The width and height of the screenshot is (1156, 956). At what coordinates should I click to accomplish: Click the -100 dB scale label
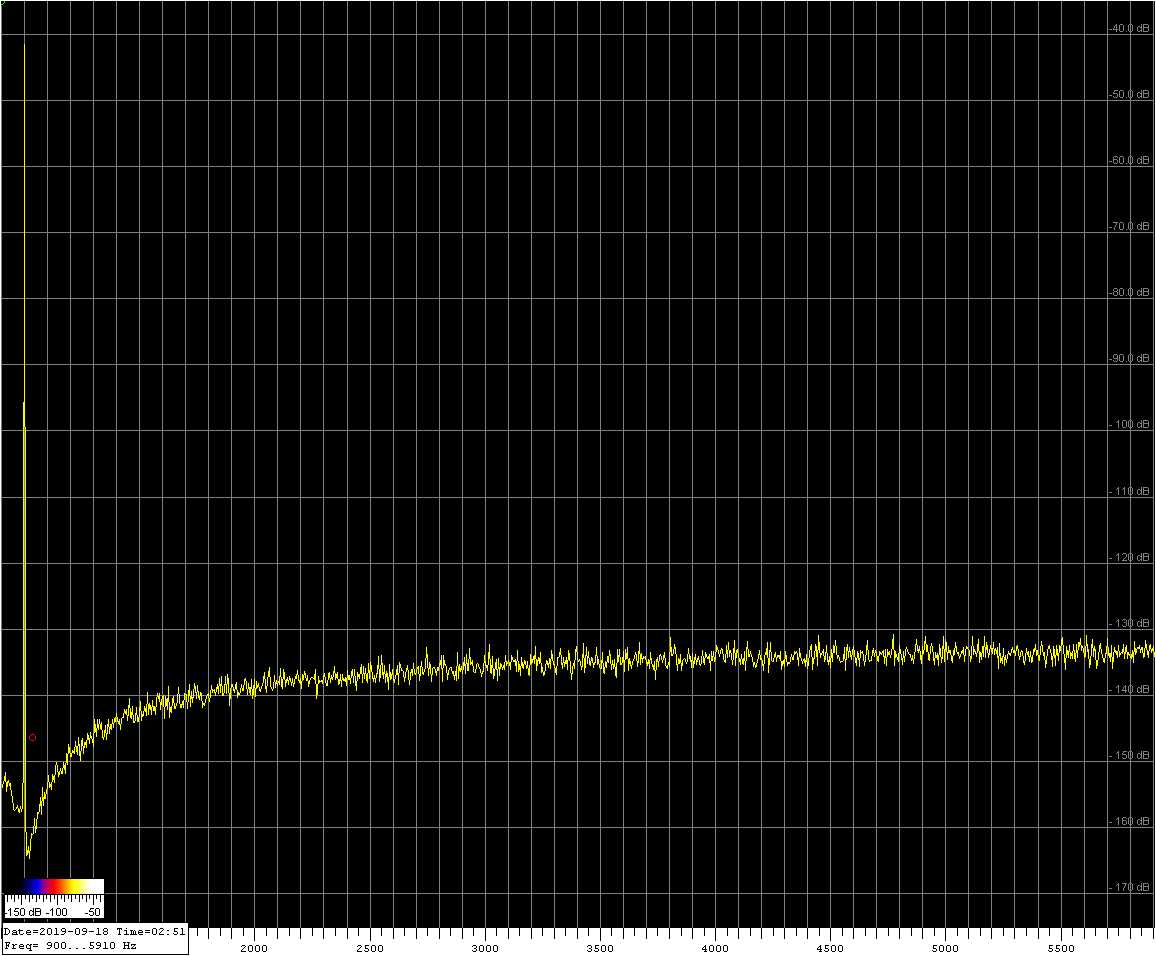[x=1130, y=425]
